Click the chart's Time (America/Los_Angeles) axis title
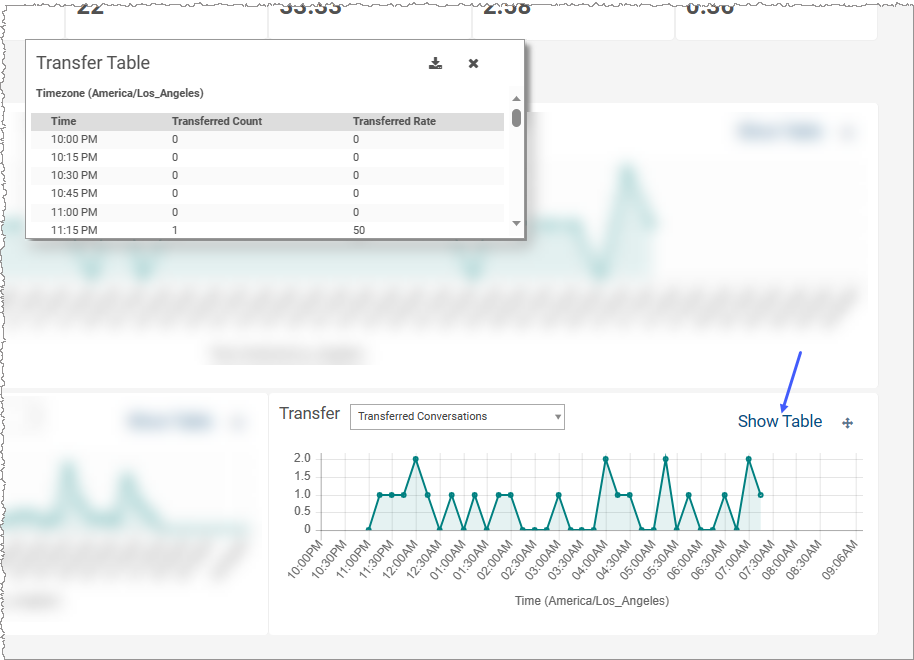The height and width of the screenshot is (660, 914). (x=591, y=601)
